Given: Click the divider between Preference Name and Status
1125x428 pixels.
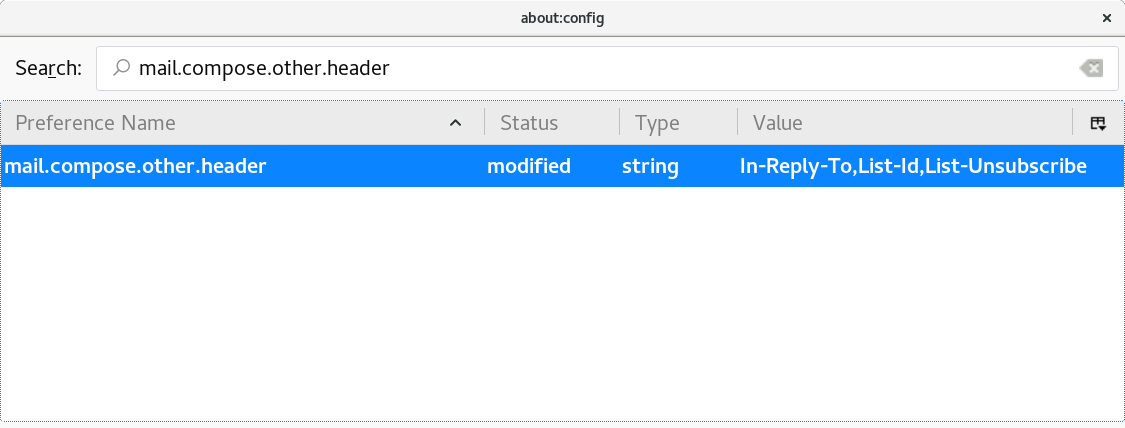Looking at the screenshot, I should click(484, 123).
